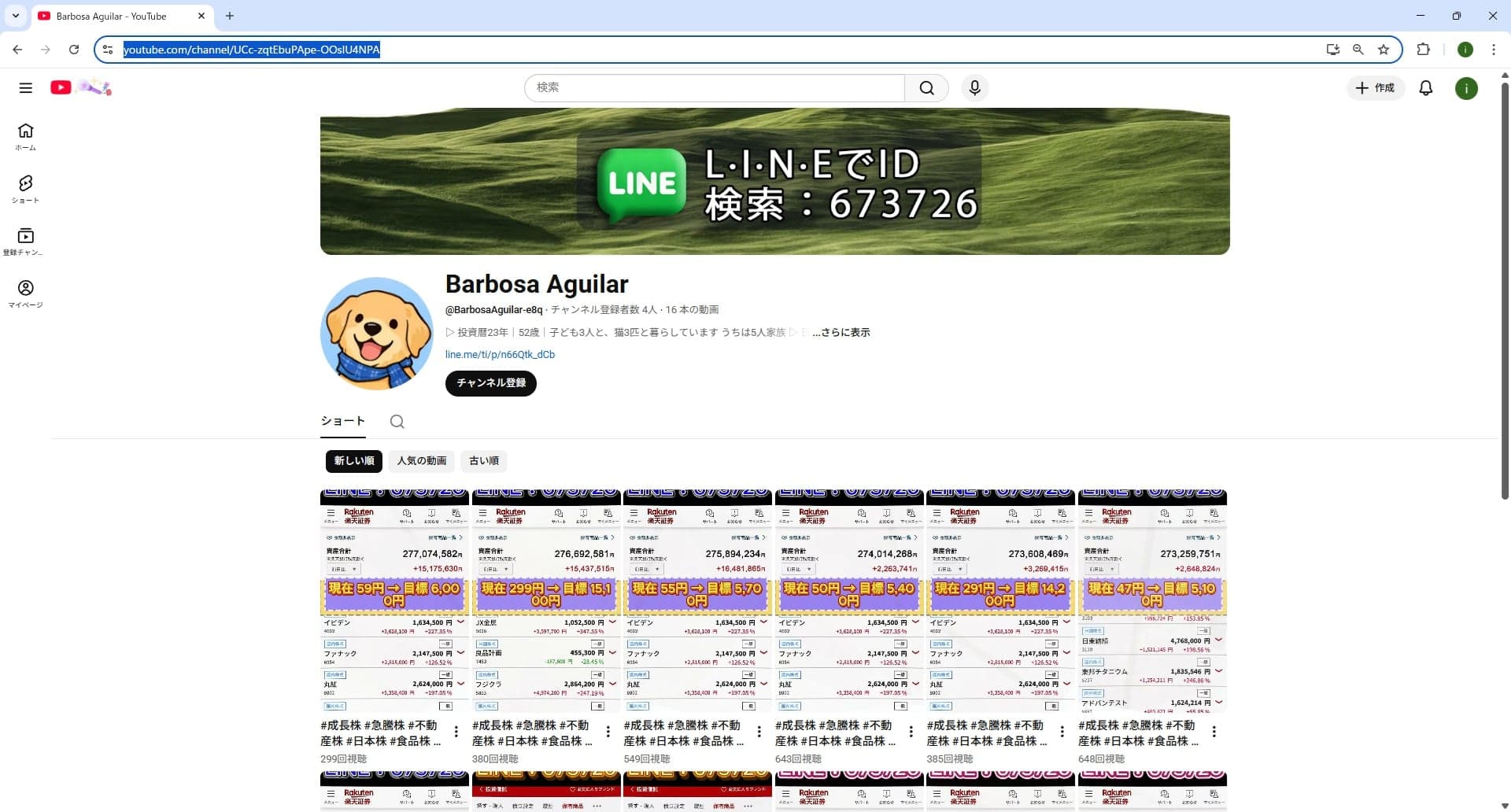This screenshot has height=812, width=1511.
Task: Select the ショート tab
Action: point(343,421)
